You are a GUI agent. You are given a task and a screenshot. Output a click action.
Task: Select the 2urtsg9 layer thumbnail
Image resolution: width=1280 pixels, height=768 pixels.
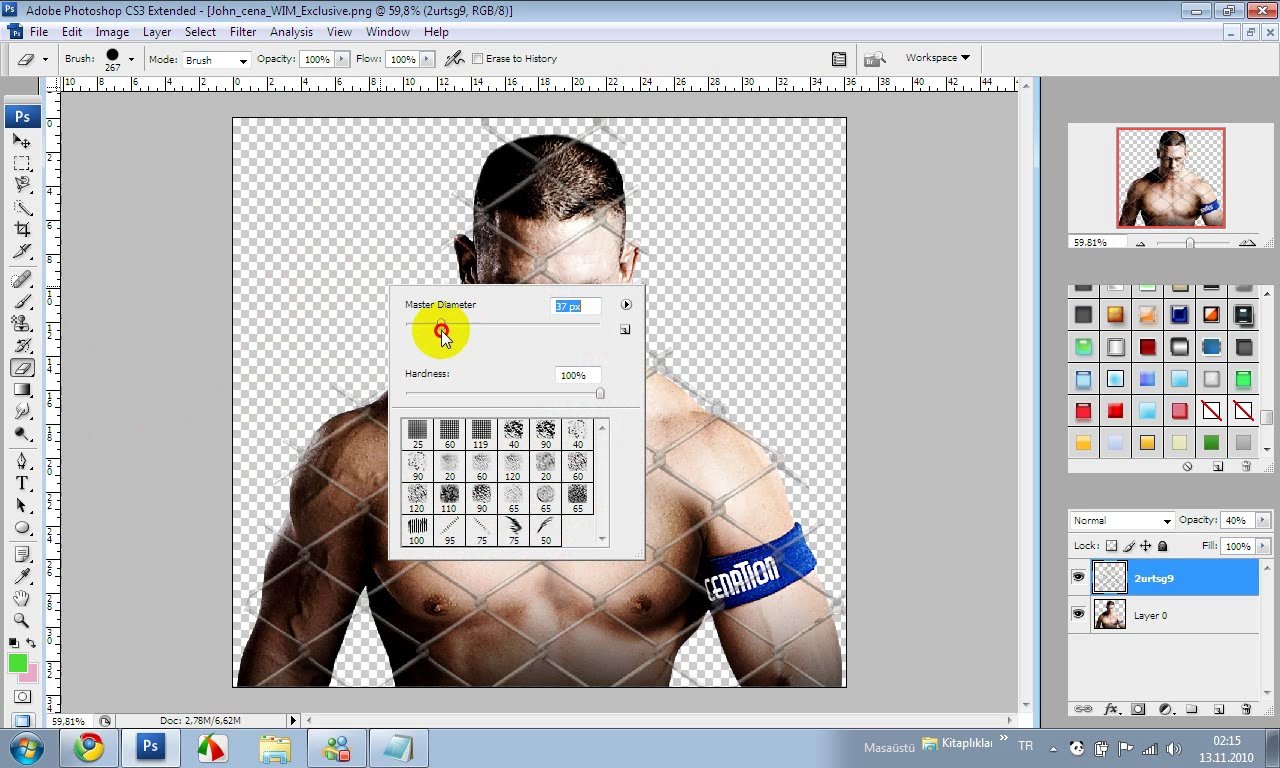1110,578
